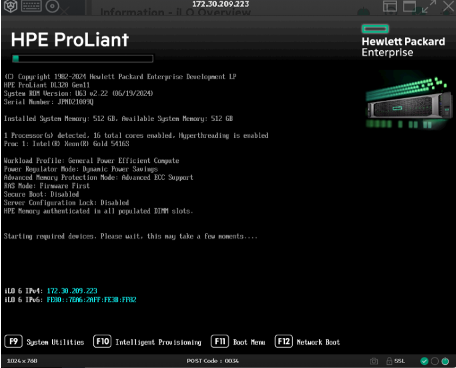Click the F9 System Utilities key

13,341
